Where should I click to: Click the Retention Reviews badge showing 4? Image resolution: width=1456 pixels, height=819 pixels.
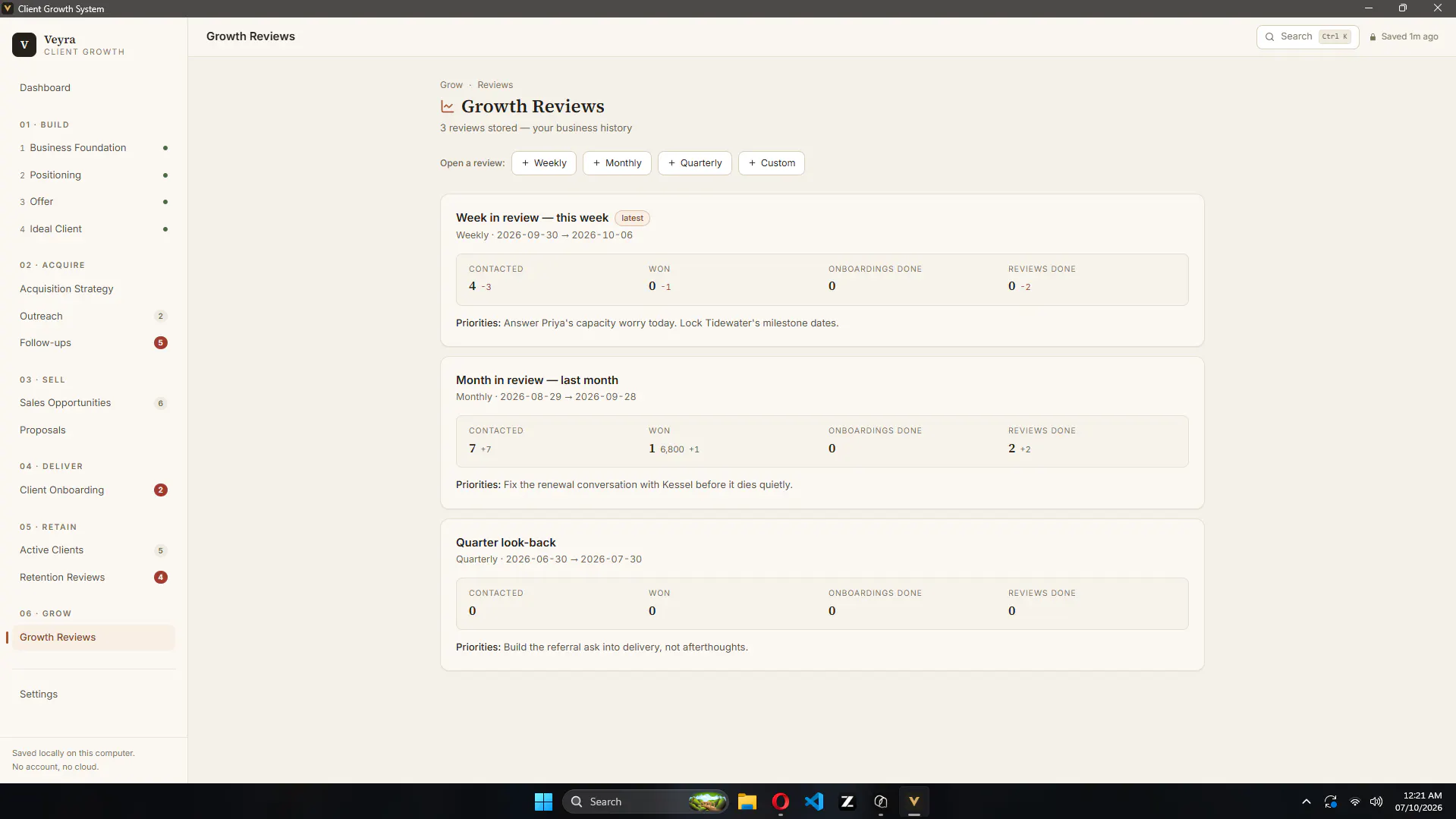pos(161,578)
